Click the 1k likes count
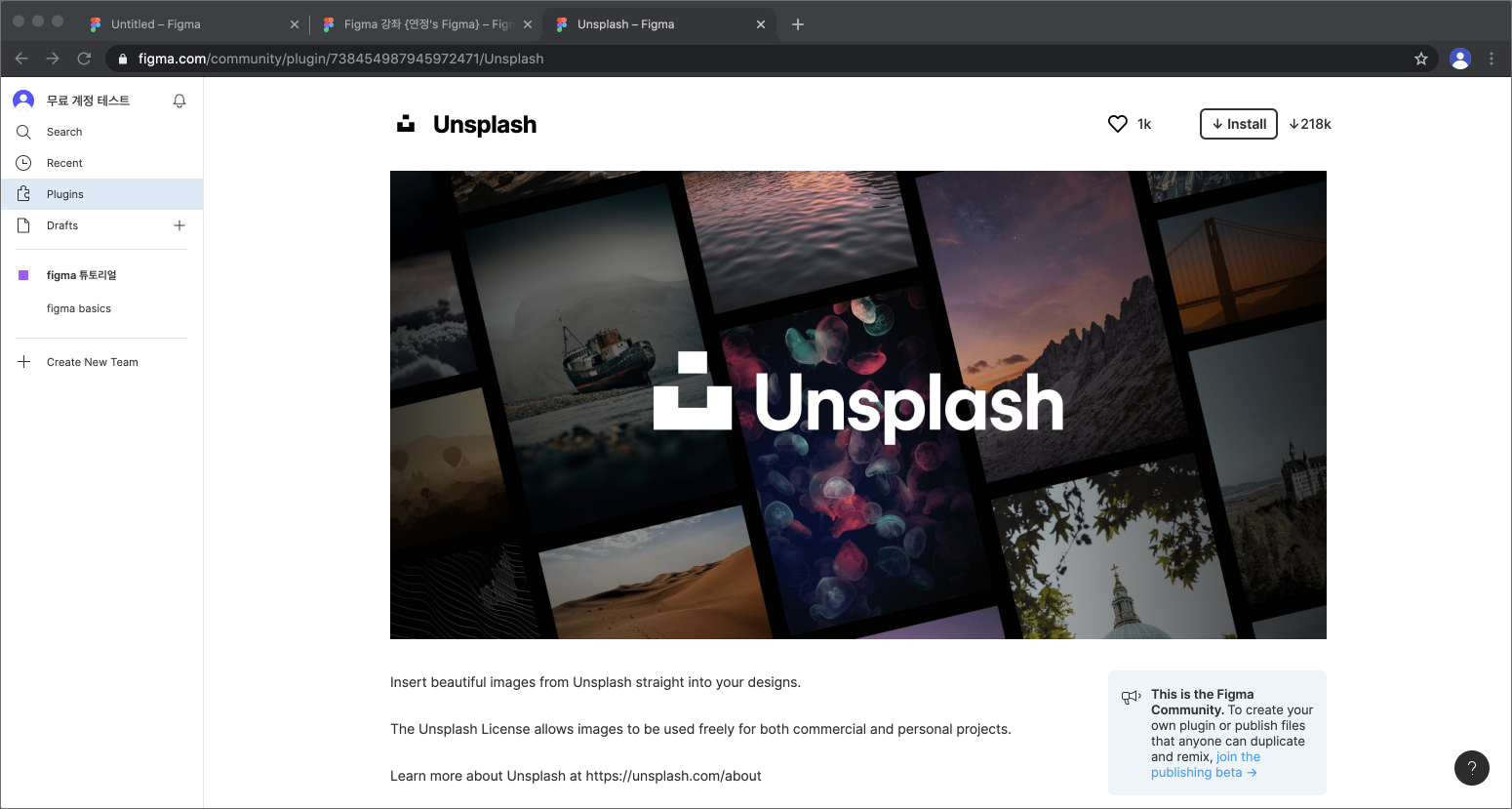The height and width of the screenshot is (809, 1512). coord(1144,124)
